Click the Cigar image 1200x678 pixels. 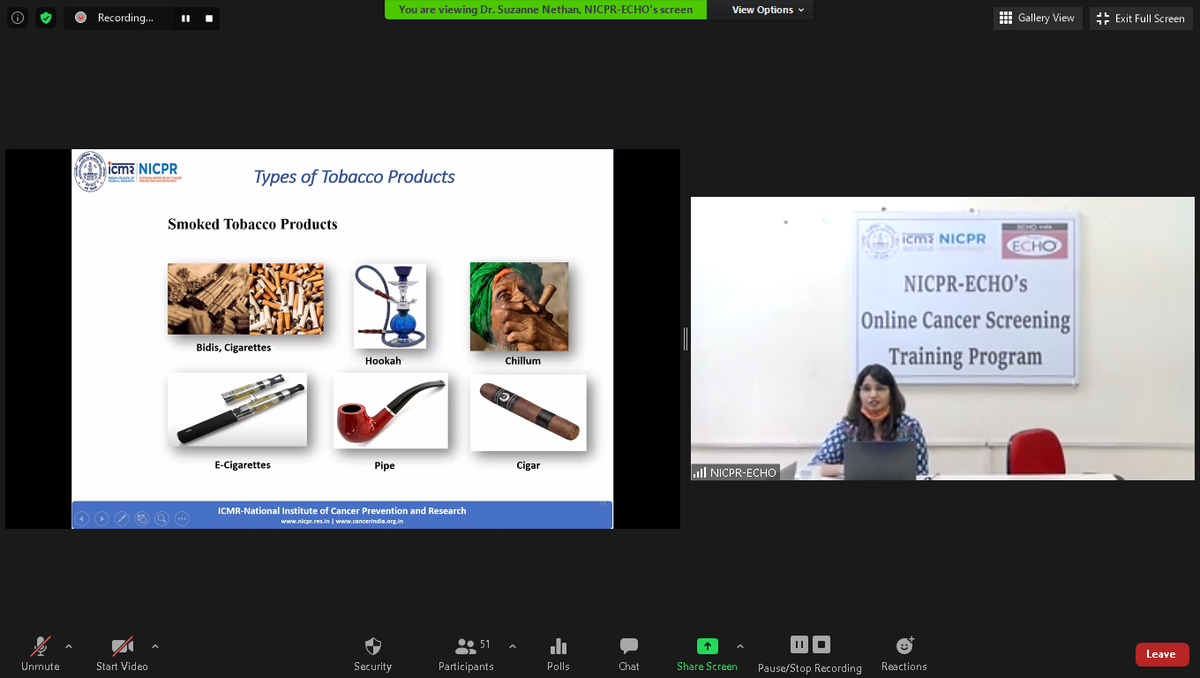click(x=528, y=412)
